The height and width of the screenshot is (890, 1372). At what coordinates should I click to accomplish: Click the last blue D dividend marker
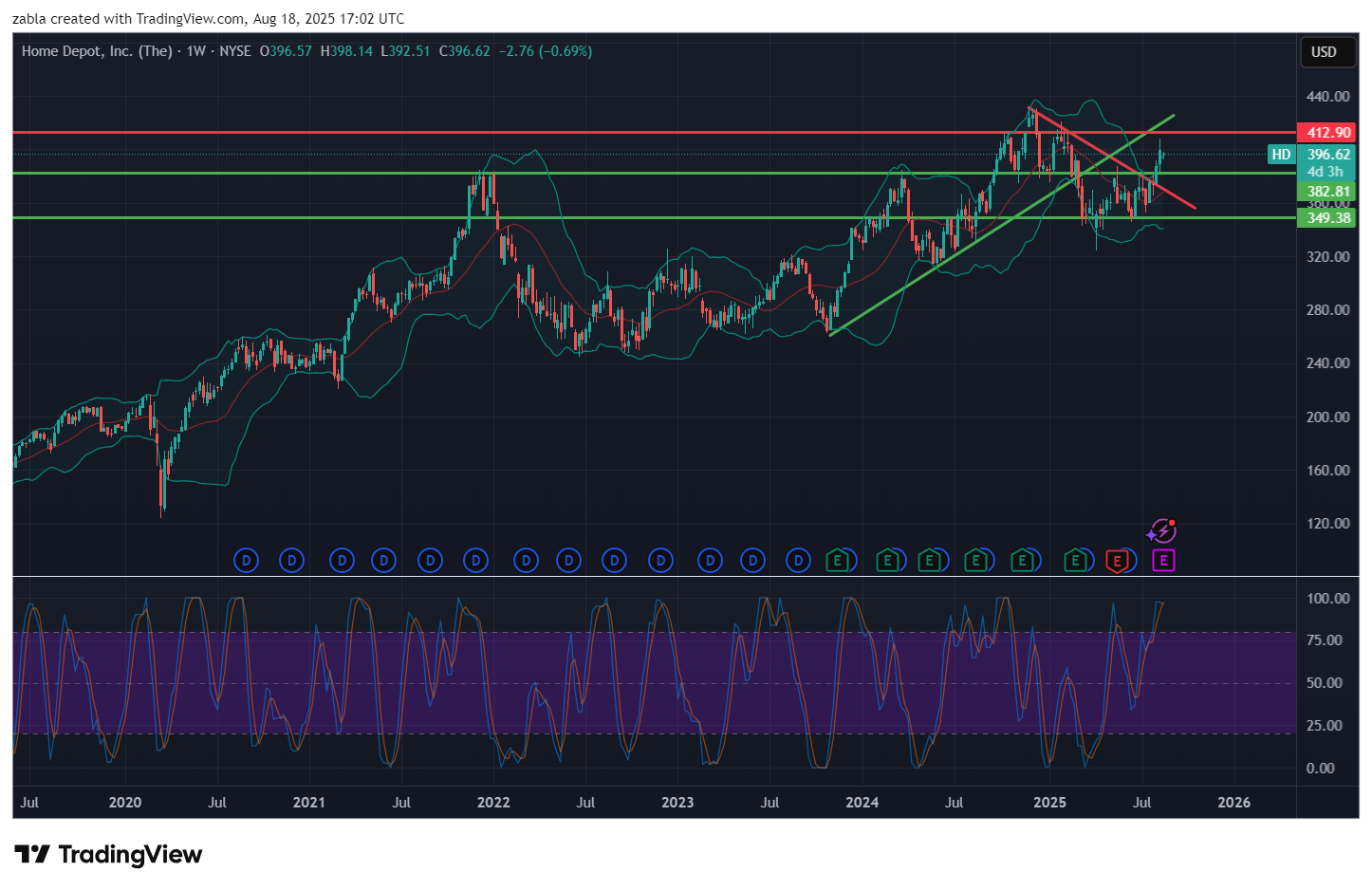(x=799, y=561)
